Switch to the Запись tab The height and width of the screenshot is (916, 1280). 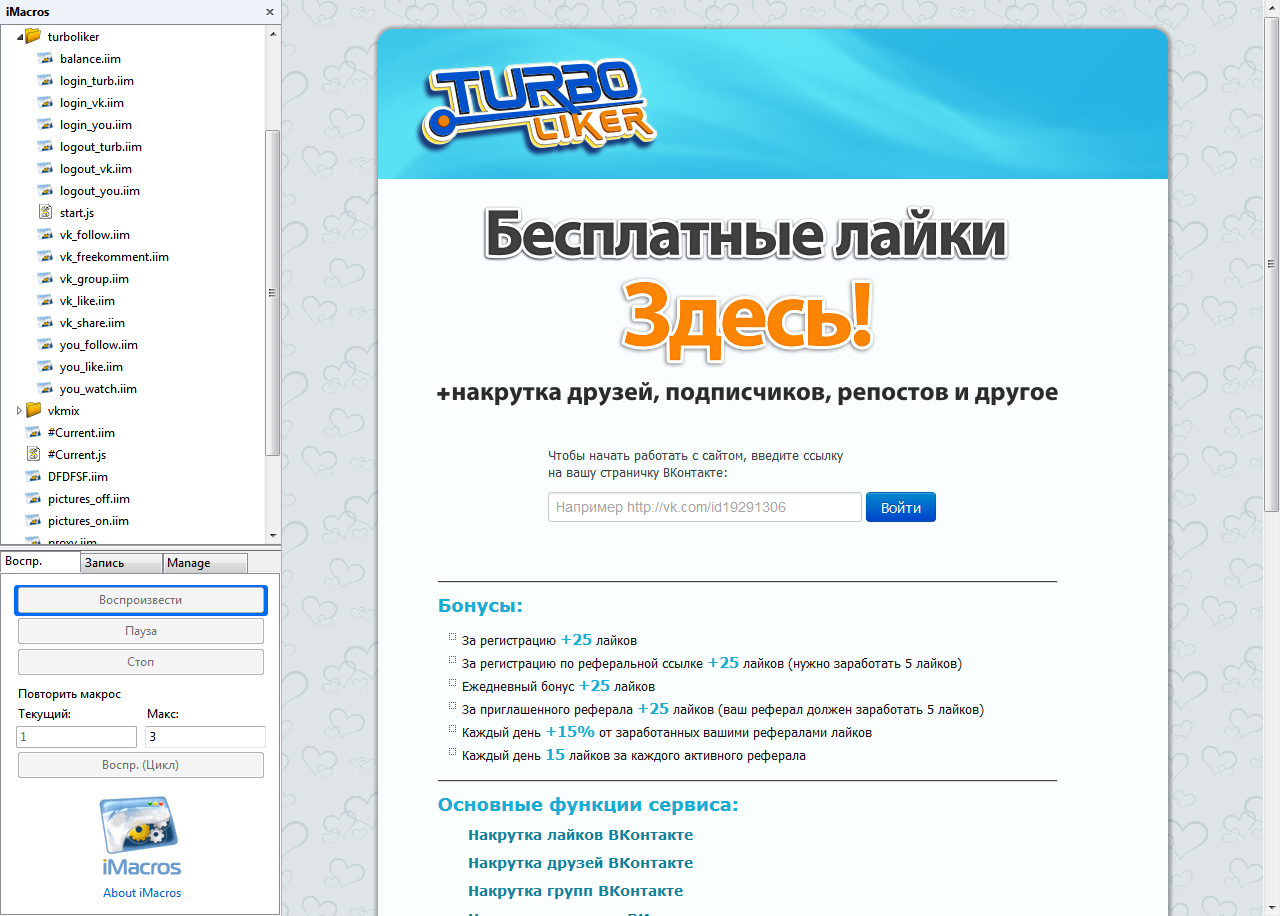pos(120,562)
